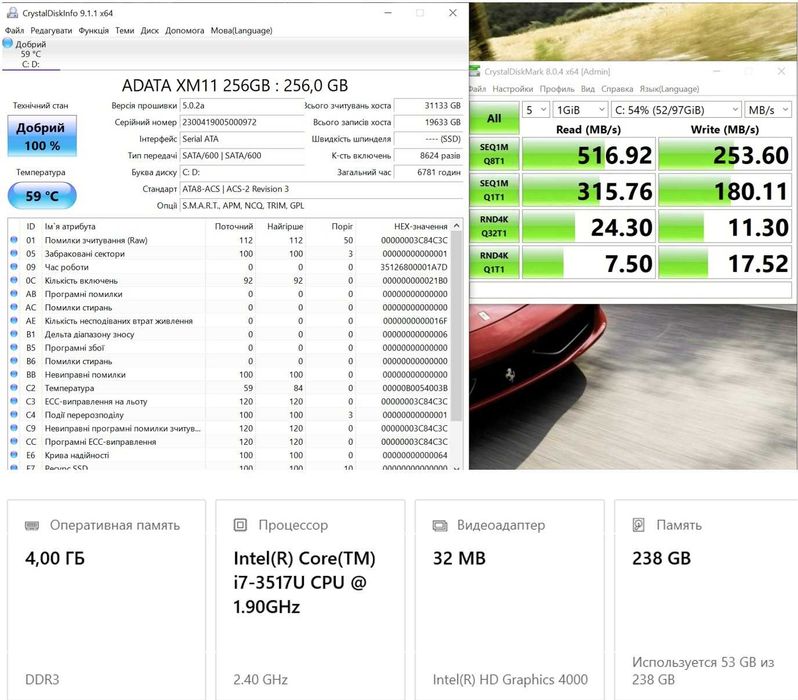Open the Теми menu
The width and height of the screenshot is (798, 700).
(x=125, y=31)
